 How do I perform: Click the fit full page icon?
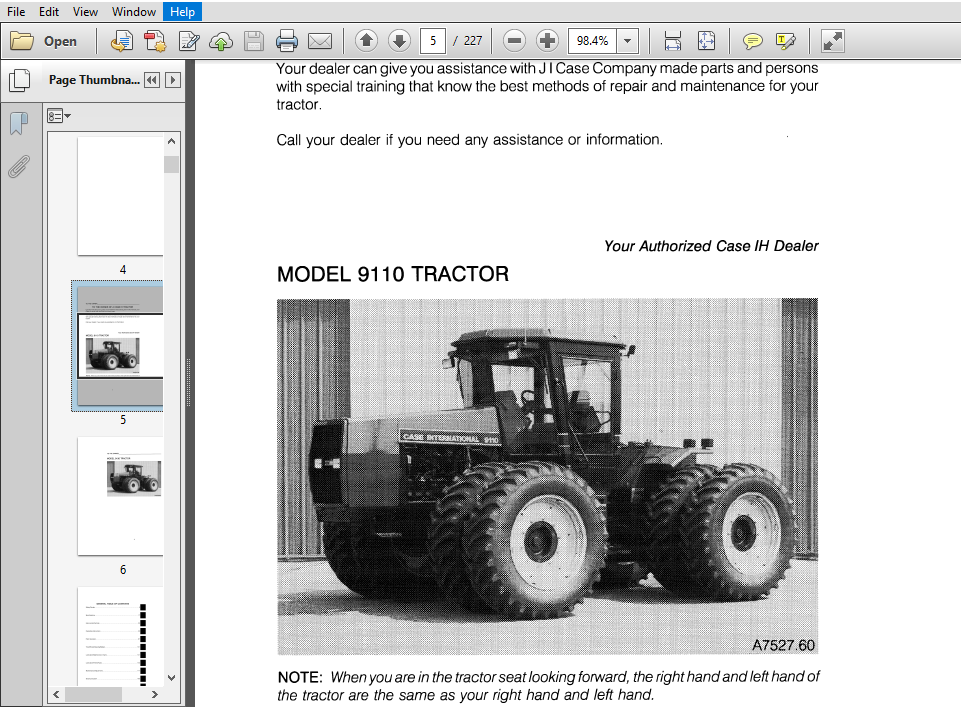pos(706,41)
